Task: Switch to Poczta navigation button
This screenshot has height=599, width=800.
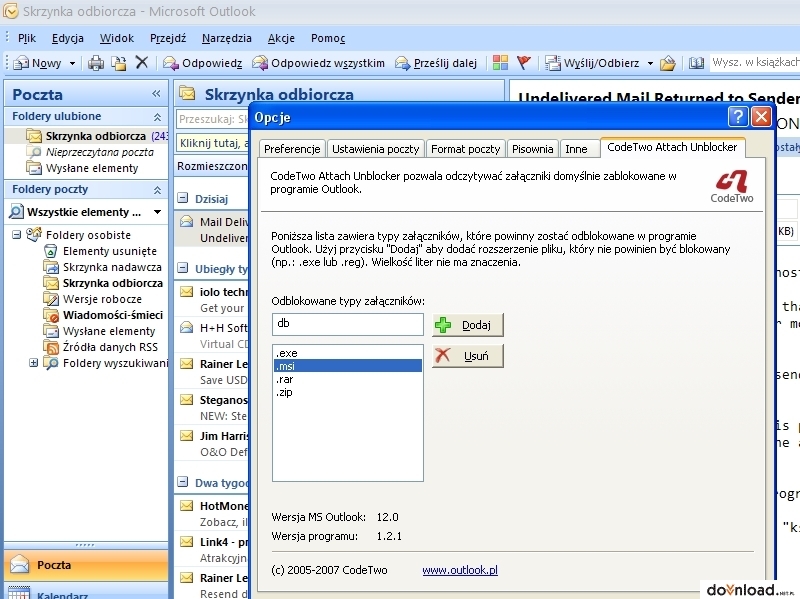Action: (86, 565)
